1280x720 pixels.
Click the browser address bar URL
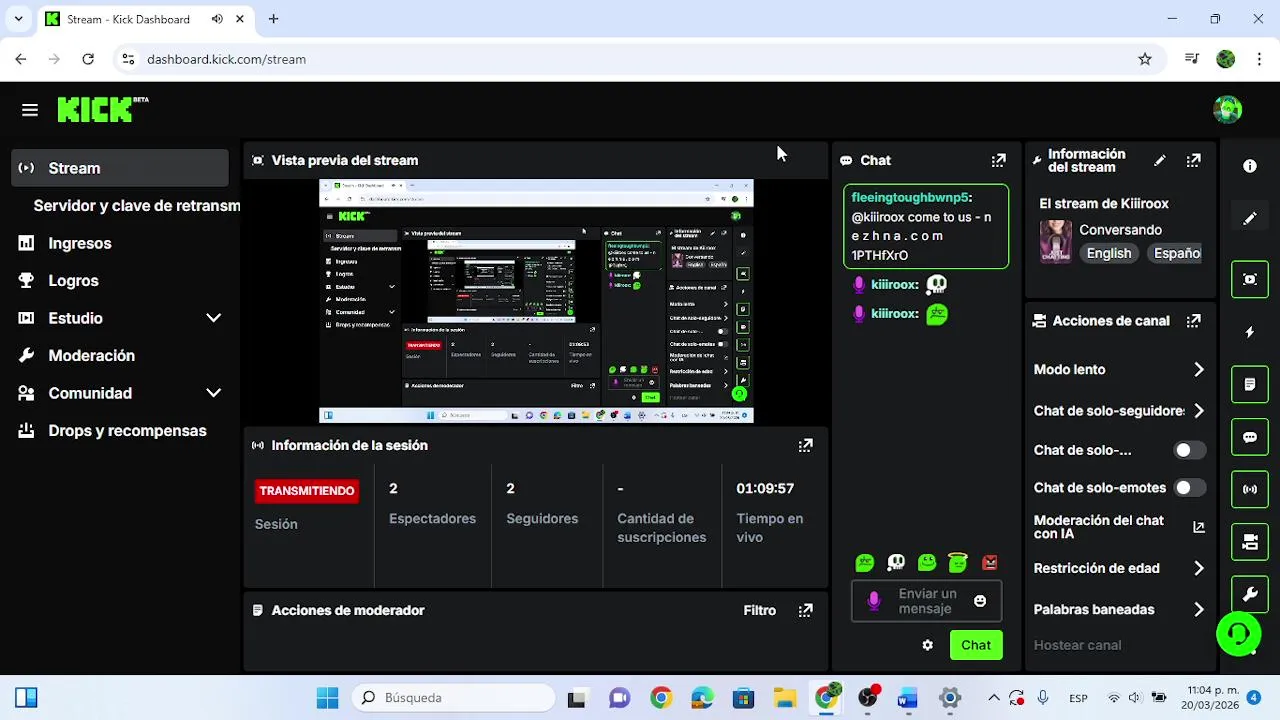coord(226,59)
